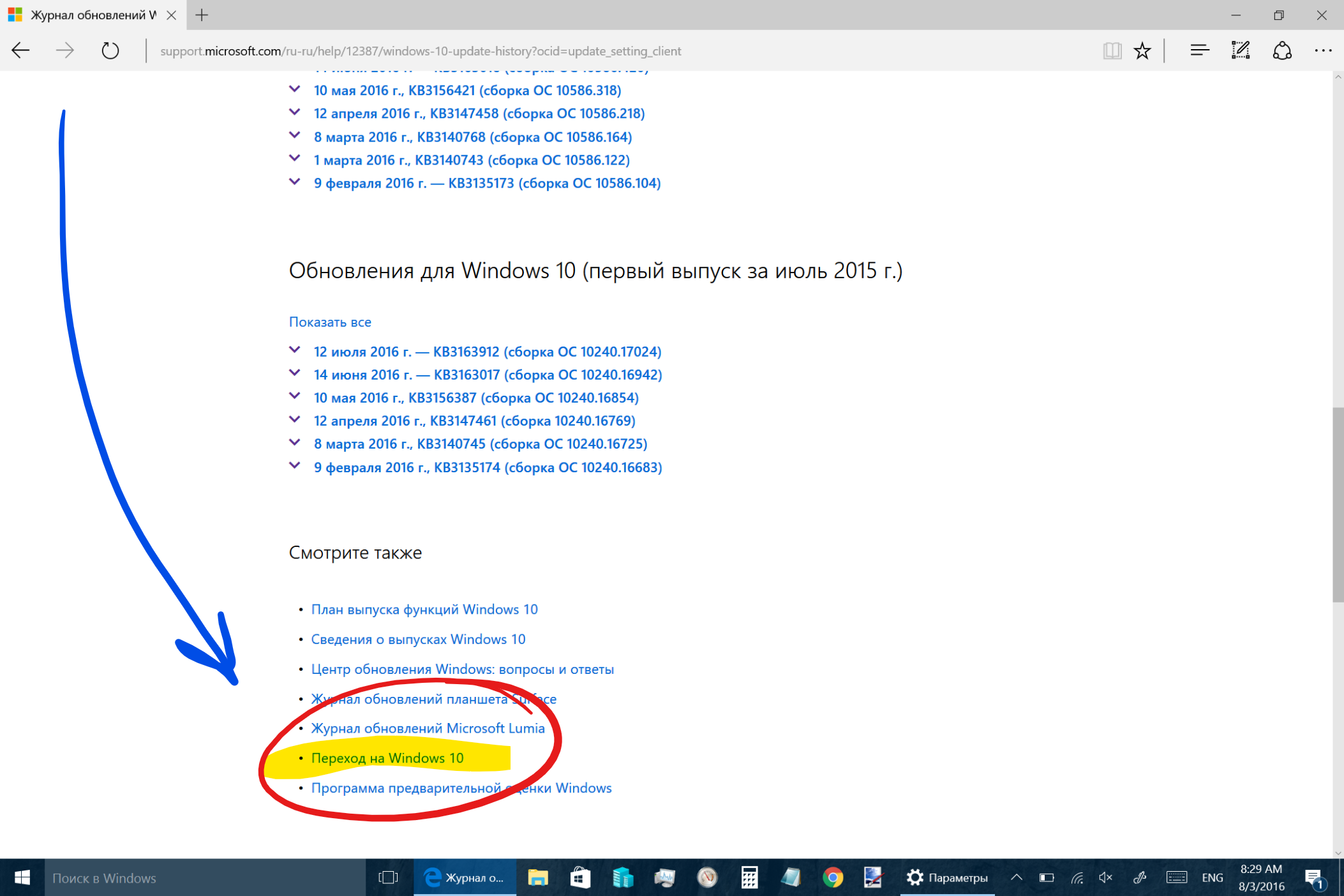Expand the 12 июля 2016 KB3163912 entry

coord(487,352)
